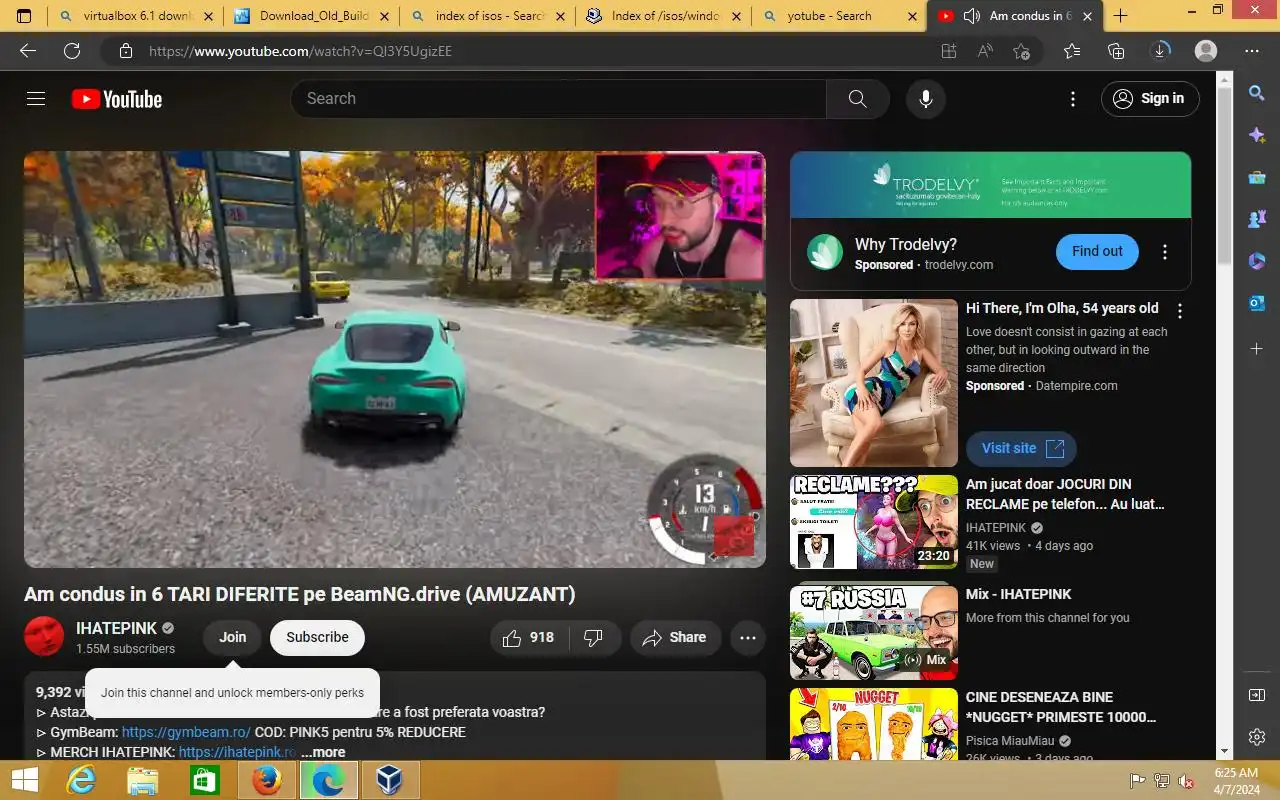This screenshot has height=800, width=1280.
Task: Open IHATEPINK channel avatar
Action: (44, 637)
